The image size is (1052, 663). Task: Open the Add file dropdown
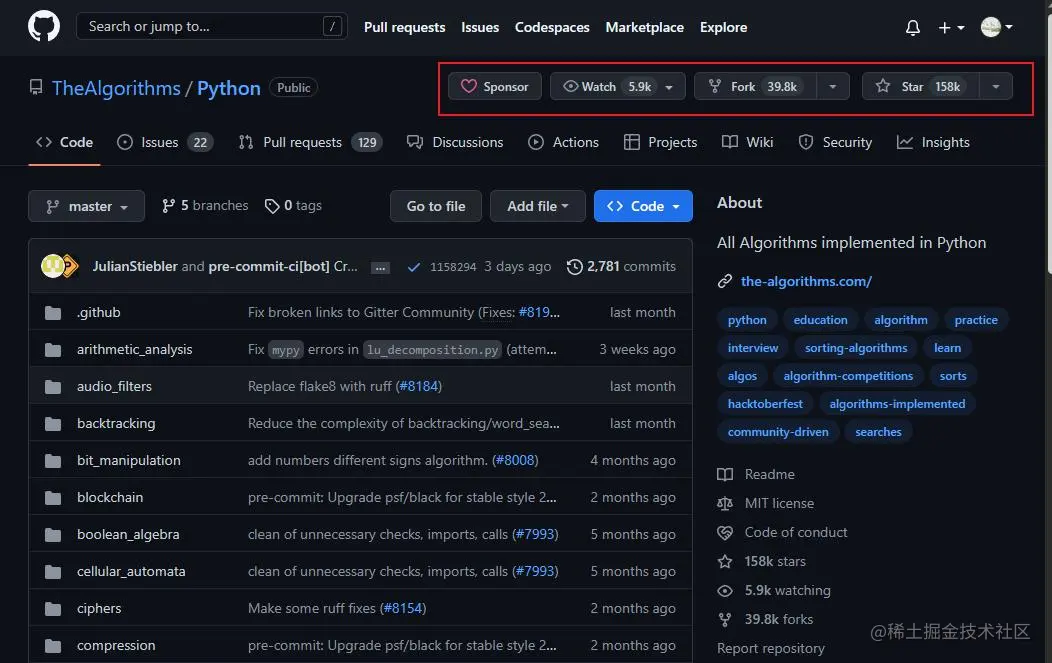(x=537, y=206)
